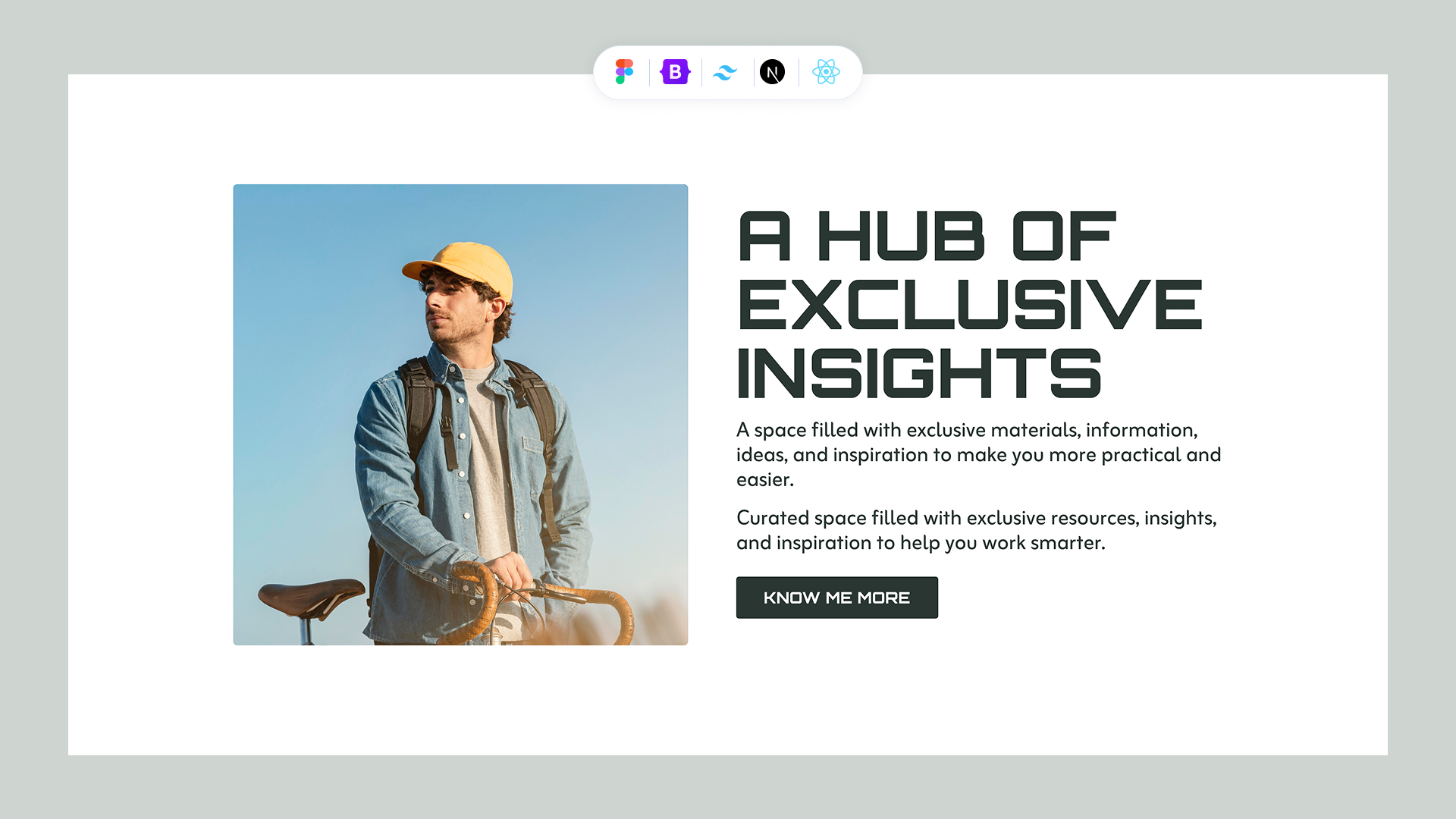Click the divider between Next.js and React icons

(800, 73)
